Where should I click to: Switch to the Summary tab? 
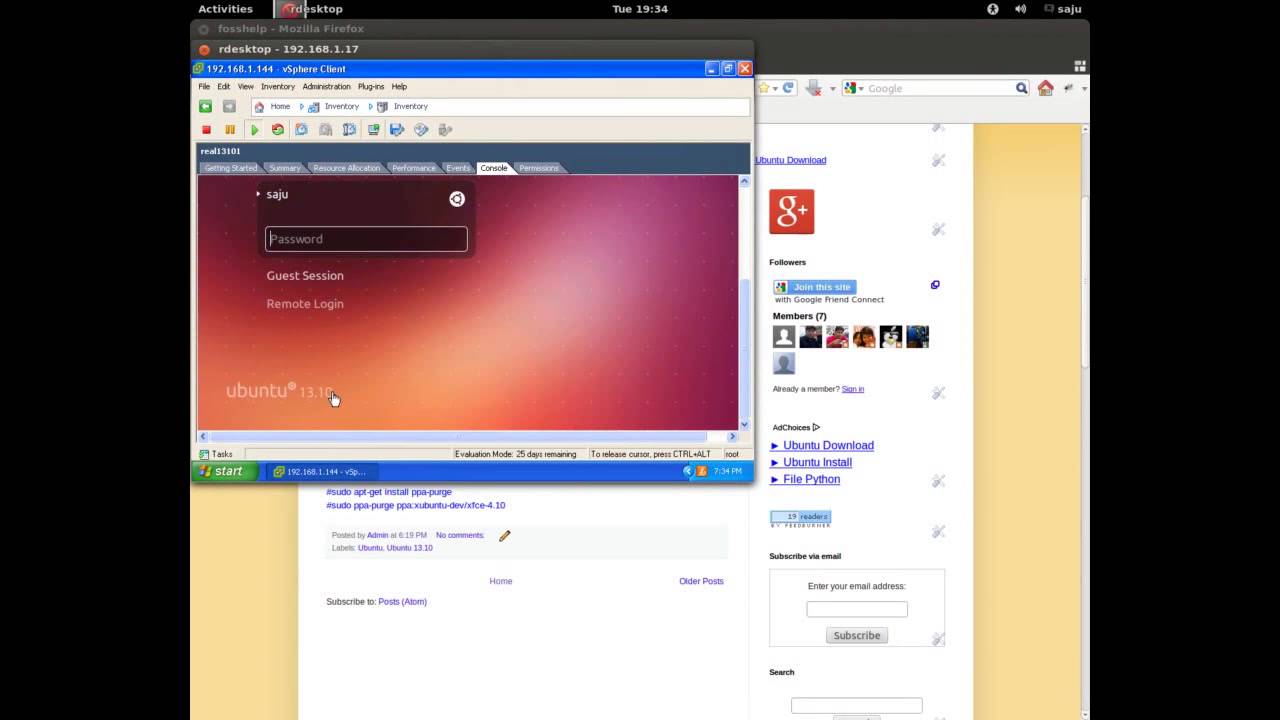click(x=285, y=168)
